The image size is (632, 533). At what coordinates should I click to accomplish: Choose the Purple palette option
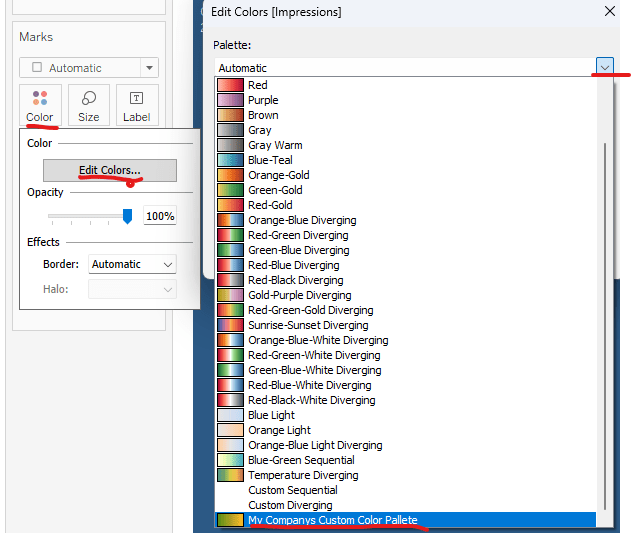263,100
